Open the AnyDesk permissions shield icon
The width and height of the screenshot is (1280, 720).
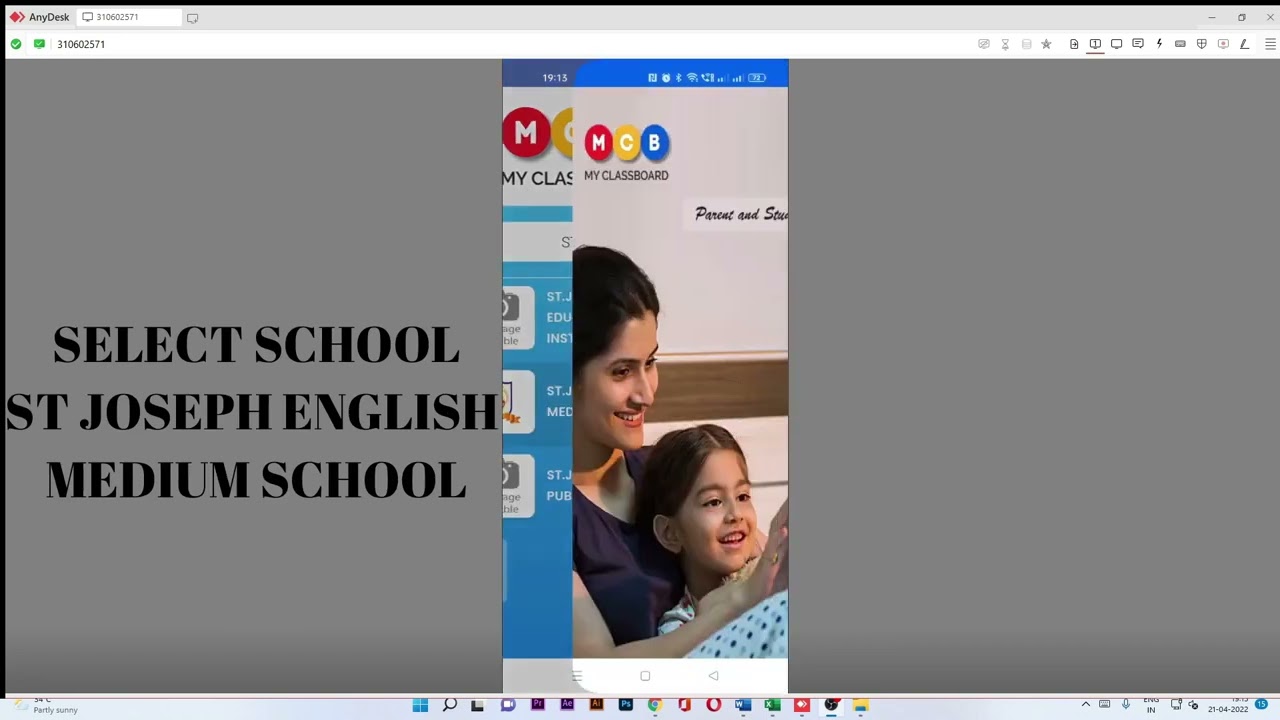click(x=1202, y=44)
